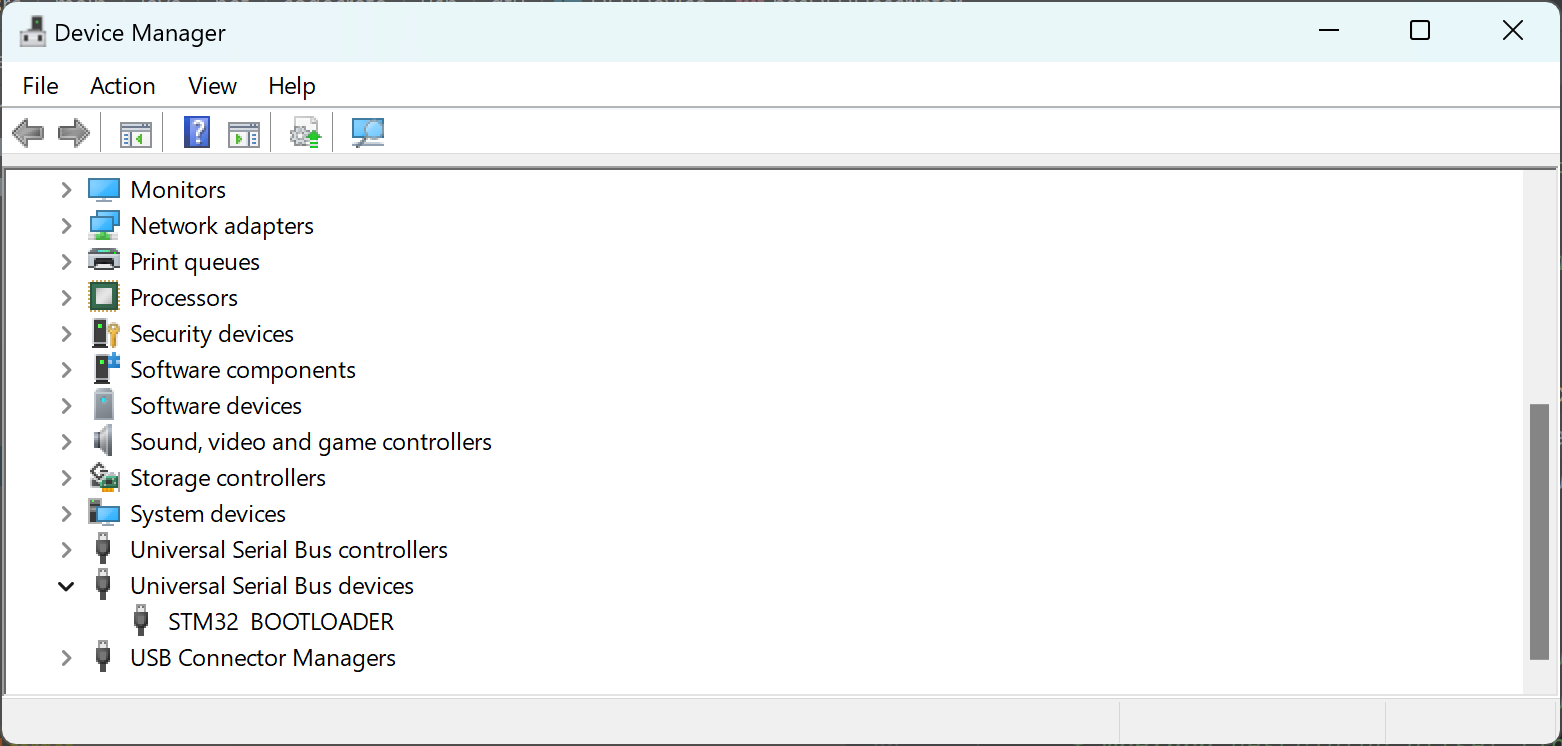Open the File menu

point(39,86)
